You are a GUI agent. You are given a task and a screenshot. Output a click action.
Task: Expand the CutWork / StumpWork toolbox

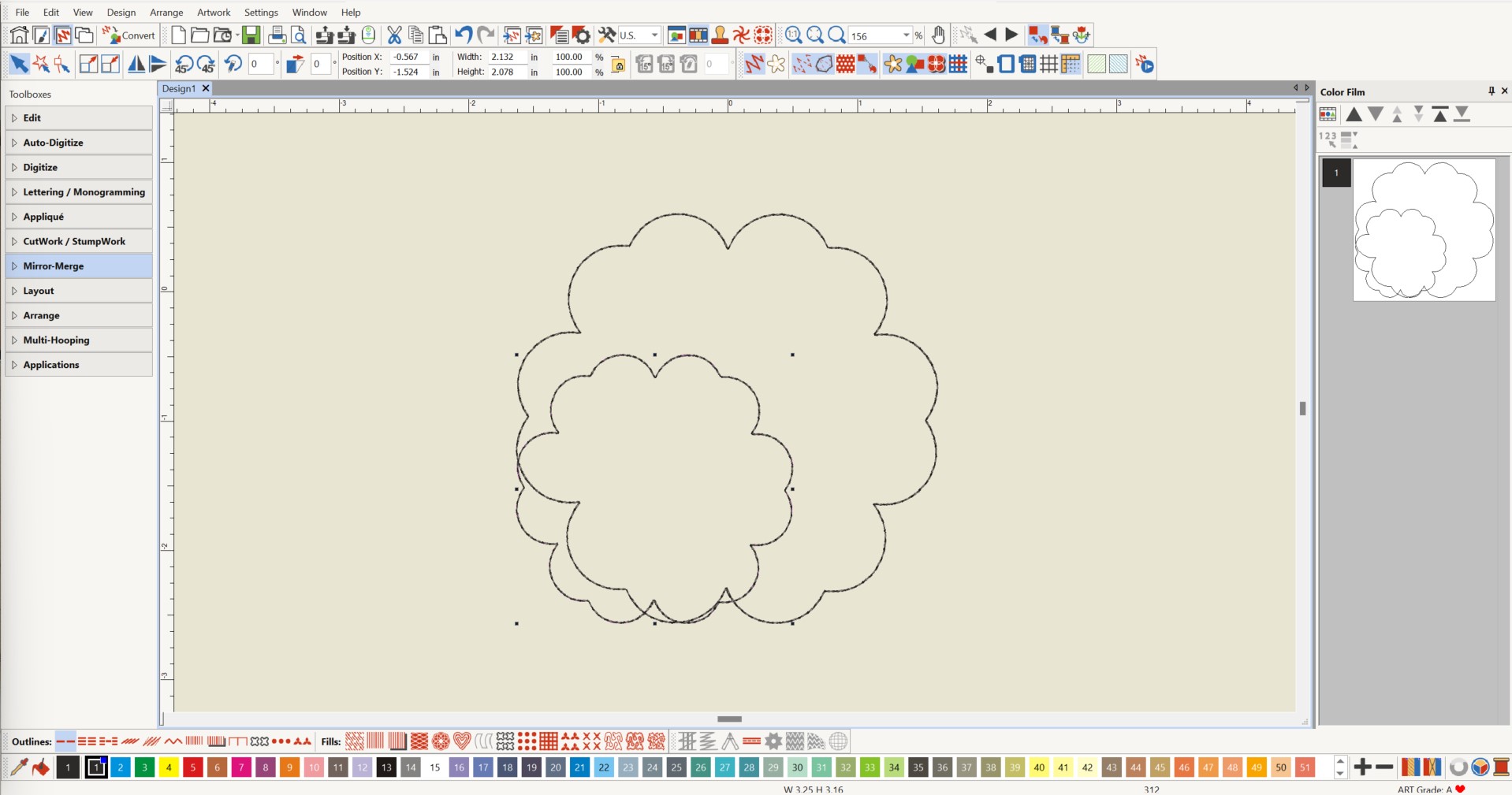click(x=79, y=241)
